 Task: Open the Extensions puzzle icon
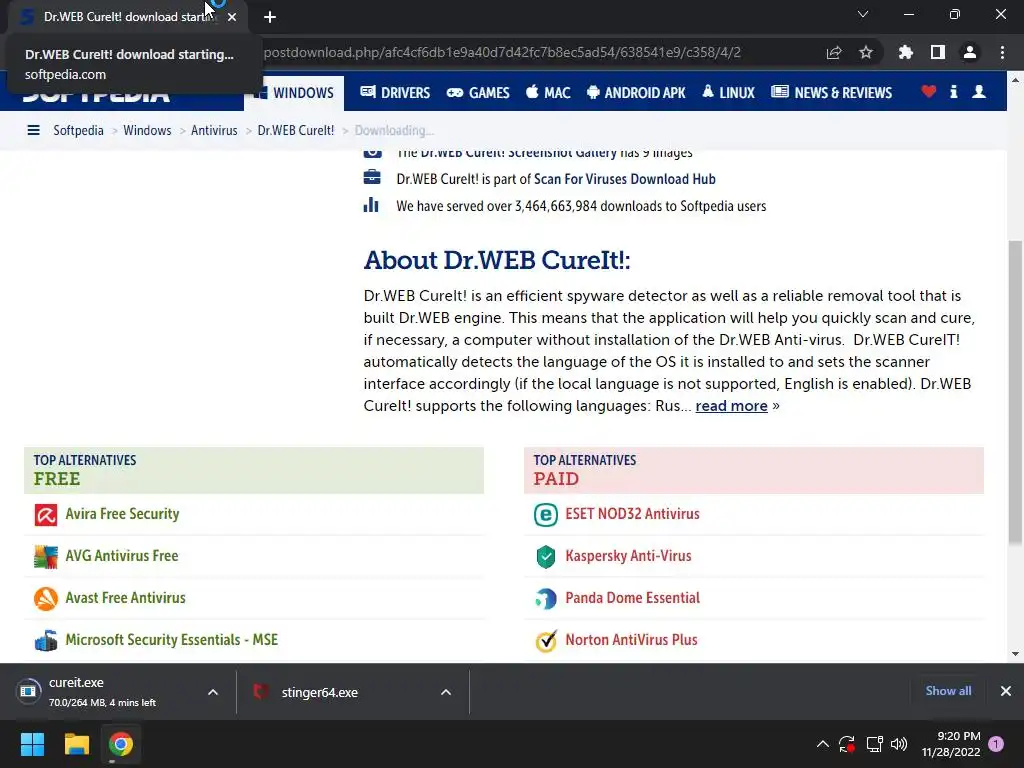(x=905, y=52)
